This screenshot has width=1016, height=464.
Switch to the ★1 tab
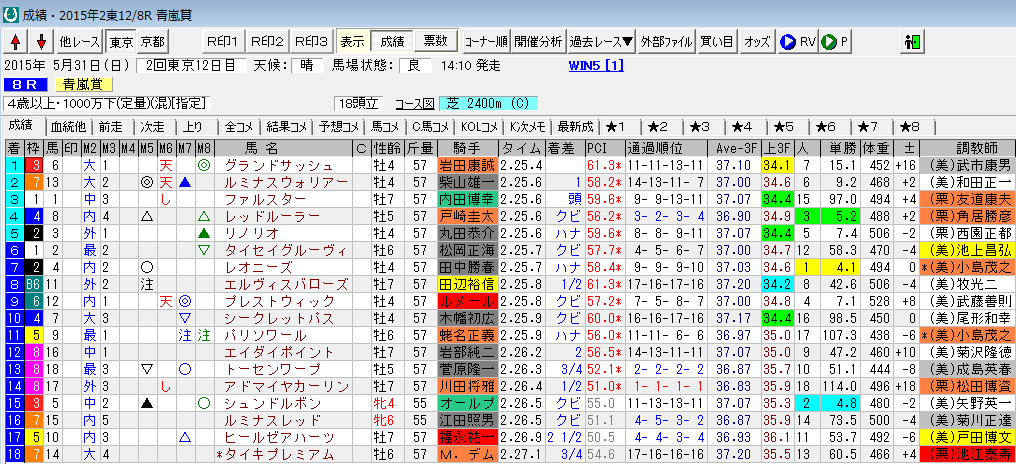[x=616, y=127]
